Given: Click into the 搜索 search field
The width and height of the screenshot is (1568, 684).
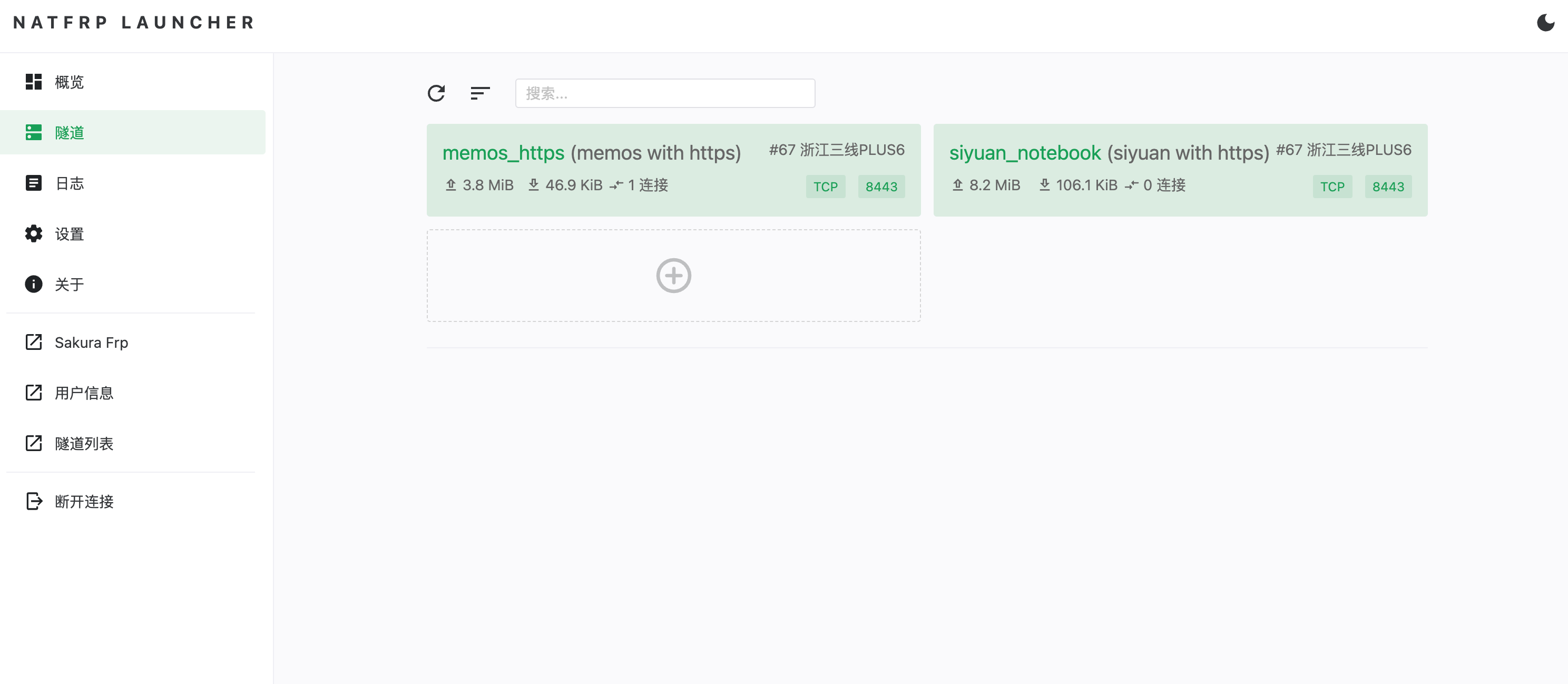Looking at the screenshot, I should pyautogui.click(x=665, y=93).
